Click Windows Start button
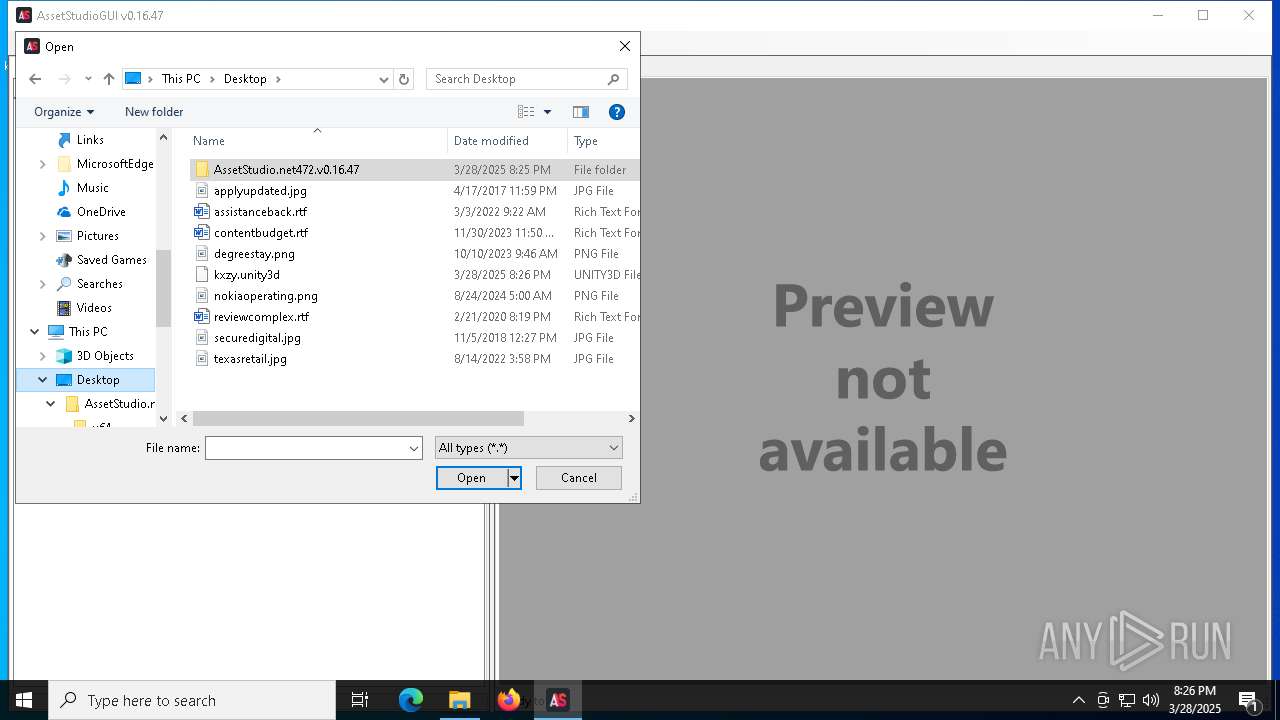The image size is (1280, 720). 24,700
